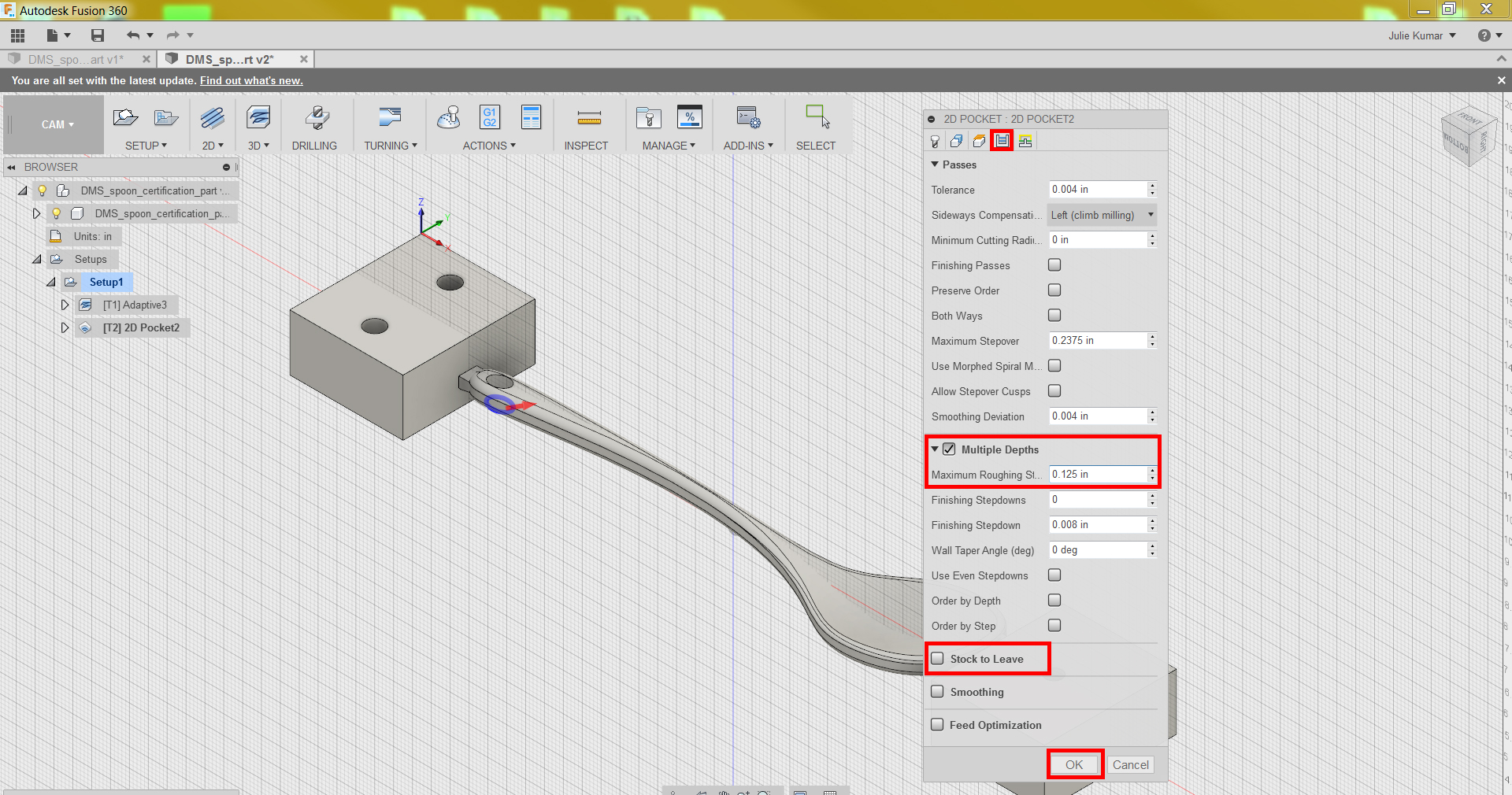Click the Turning tool icon

point(390,118)
